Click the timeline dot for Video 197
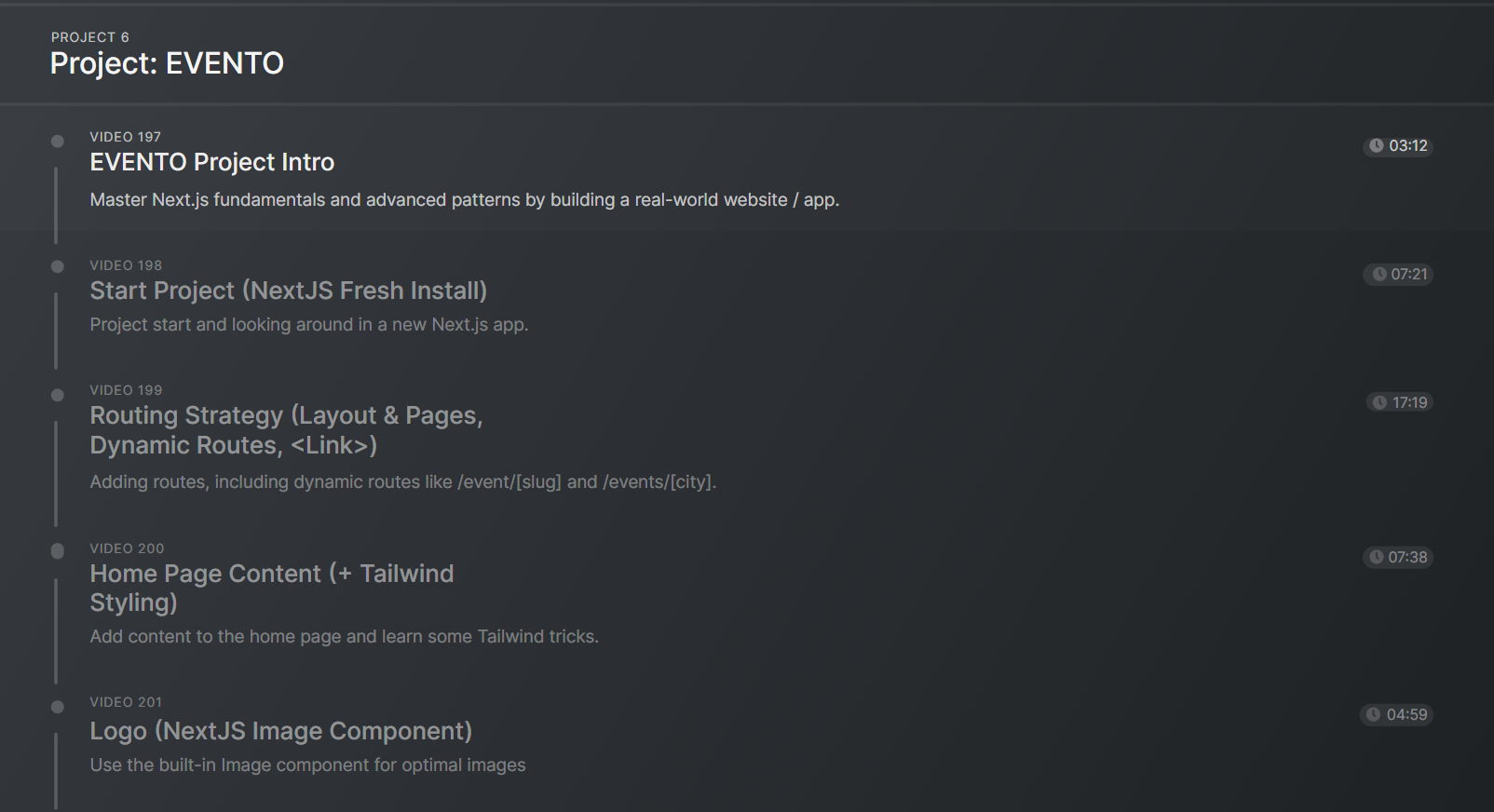 click(x=58, y=142)
